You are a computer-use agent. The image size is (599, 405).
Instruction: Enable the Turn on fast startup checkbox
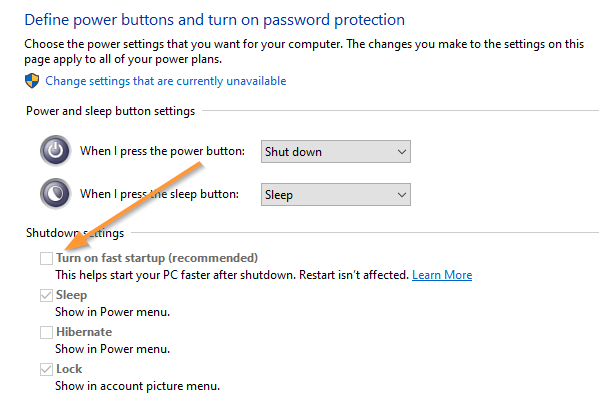(x=46, y=258)
